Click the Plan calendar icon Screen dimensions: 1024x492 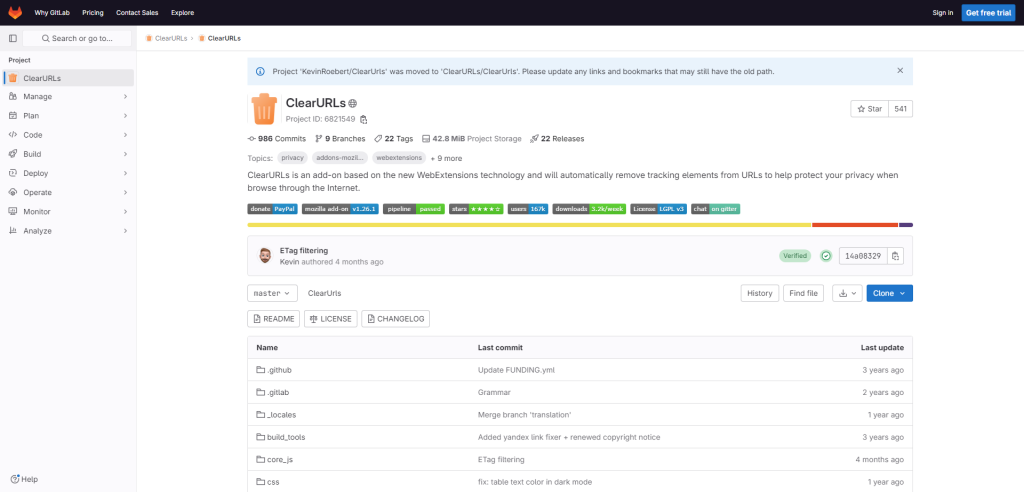pos(12,116)
